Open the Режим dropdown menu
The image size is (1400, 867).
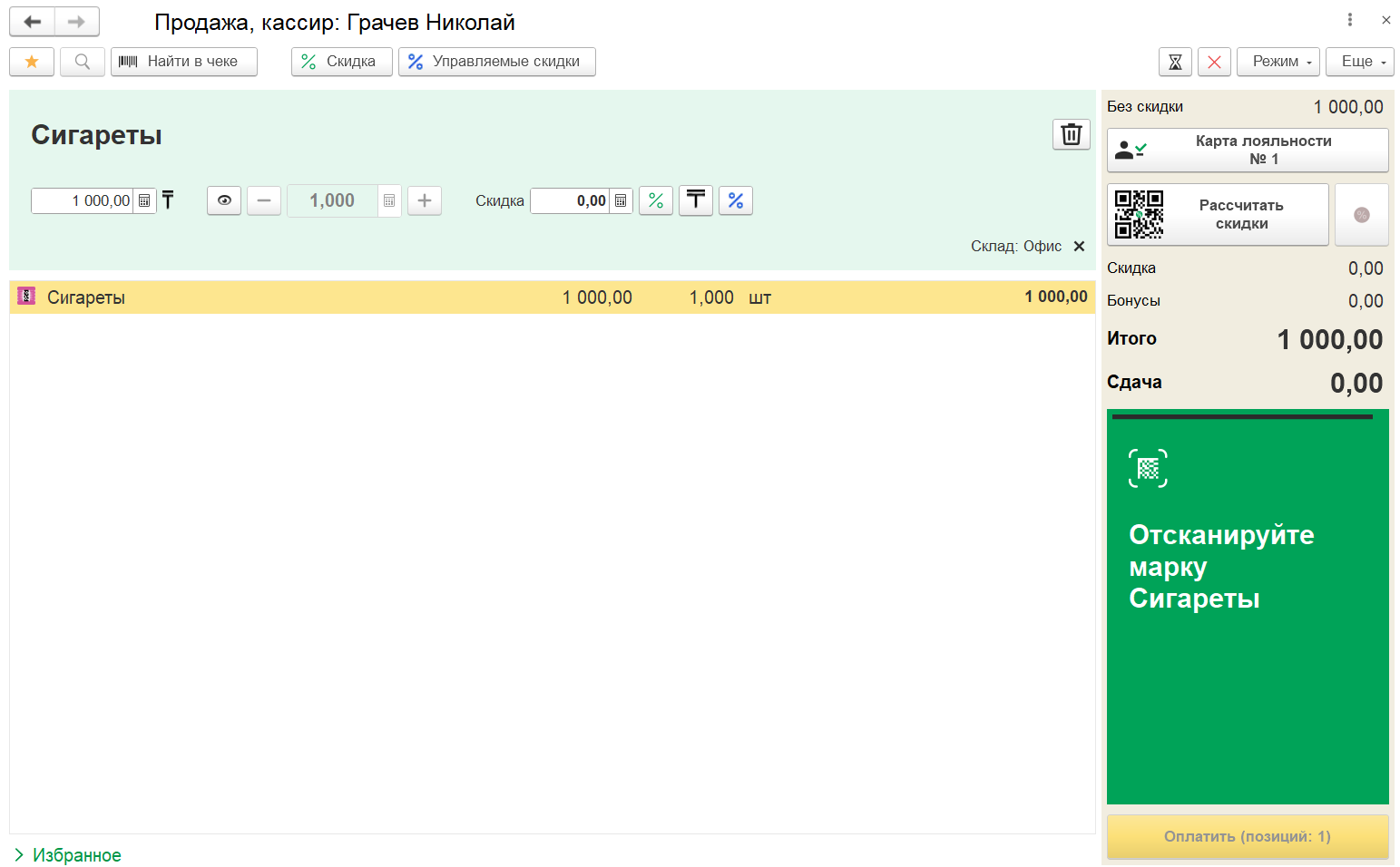pyautogui.click(x=1278, y=62)
